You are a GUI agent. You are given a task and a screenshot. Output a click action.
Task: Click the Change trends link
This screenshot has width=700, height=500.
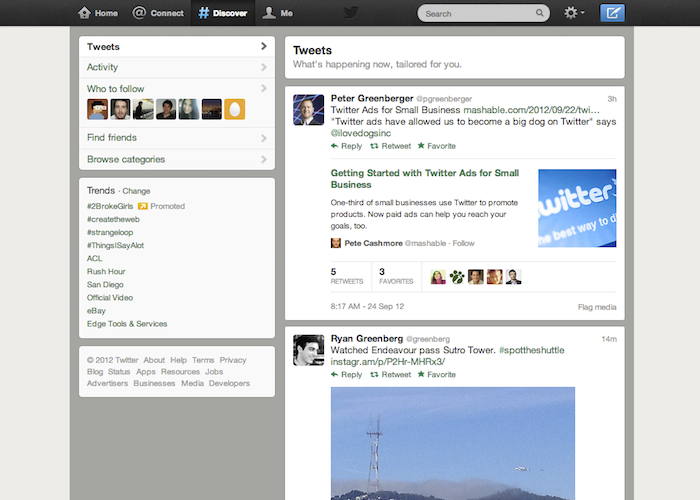click(136, 191)
